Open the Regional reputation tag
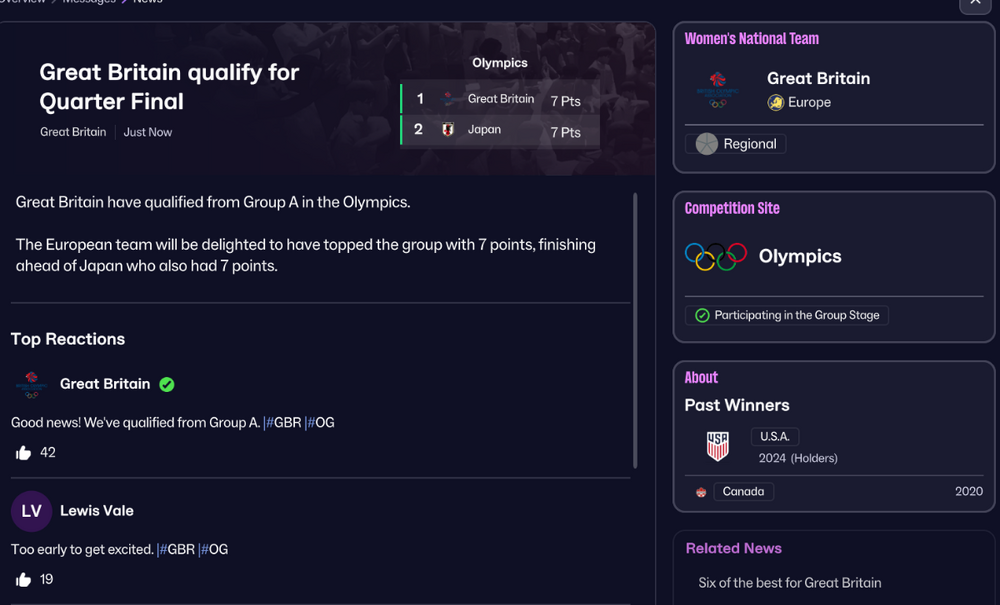The width and height of the screenshot is (1000, 605). click(x=735, y=144)
